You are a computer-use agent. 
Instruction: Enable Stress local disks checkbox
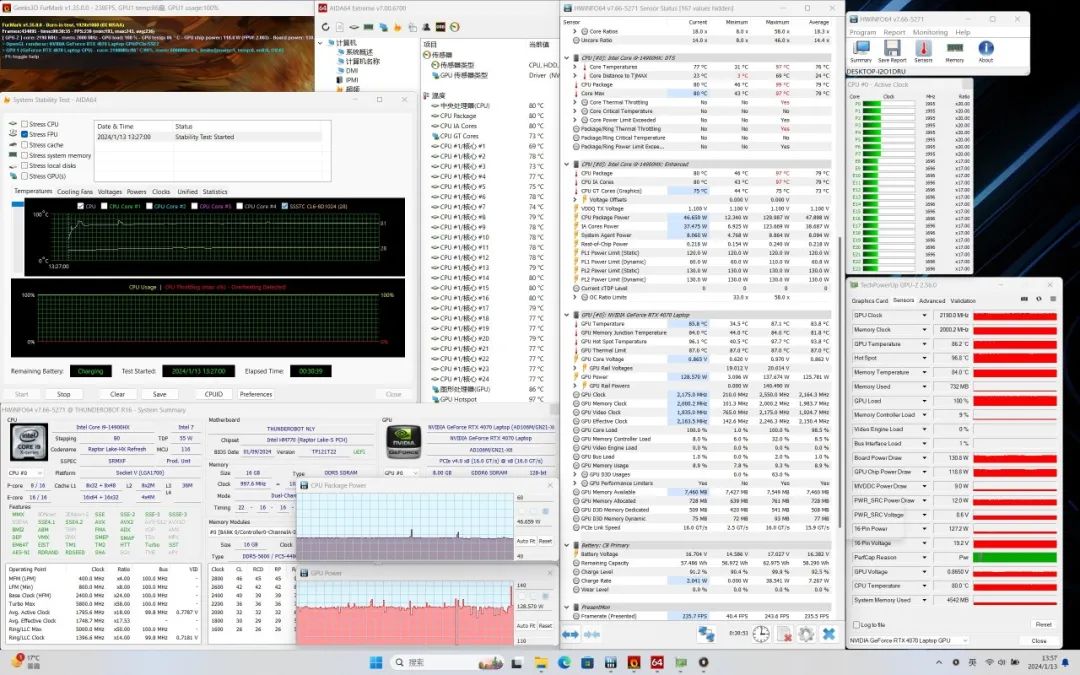click(x=24, y=165)
